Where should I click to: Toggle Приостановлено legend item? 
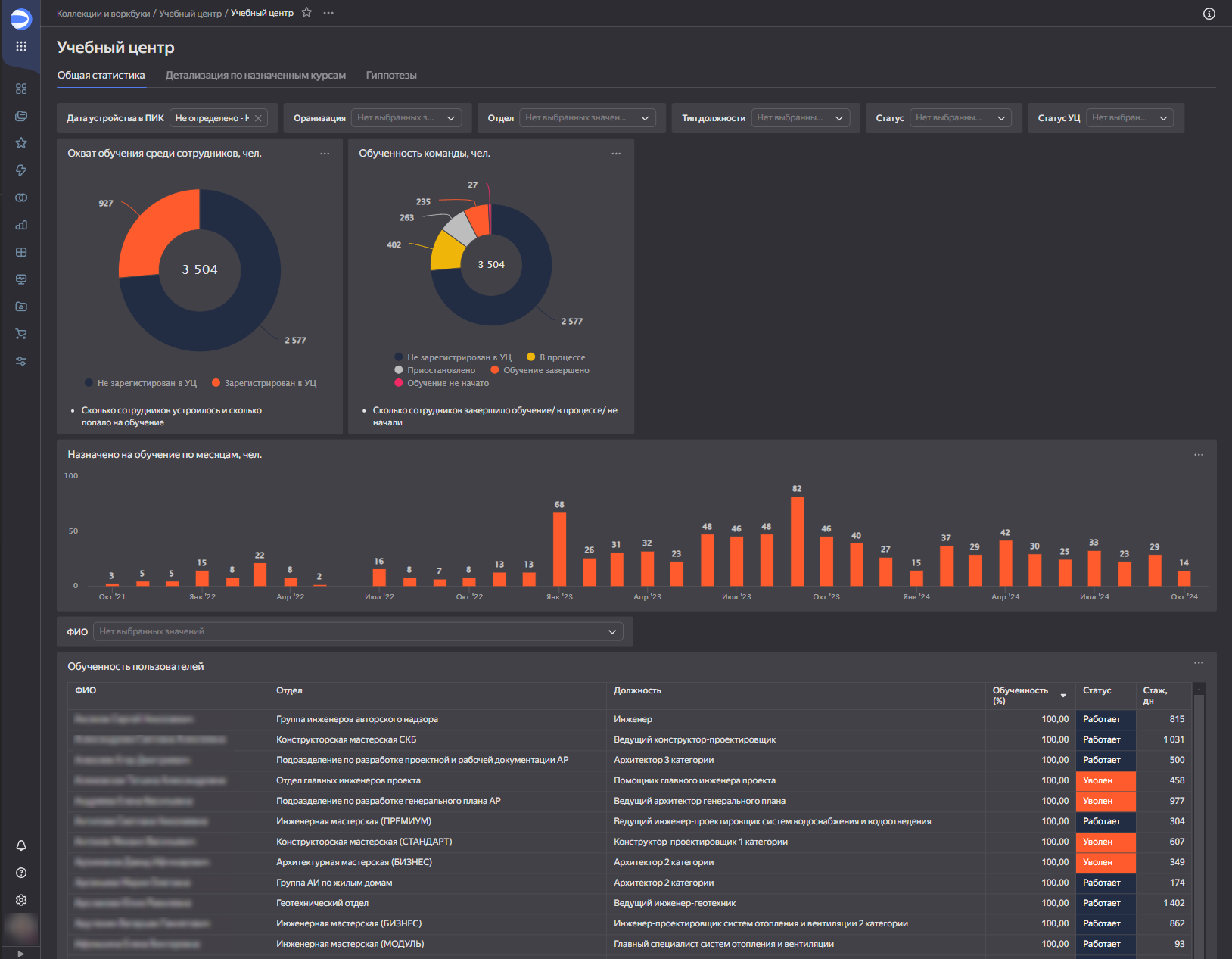click(435, 370)
